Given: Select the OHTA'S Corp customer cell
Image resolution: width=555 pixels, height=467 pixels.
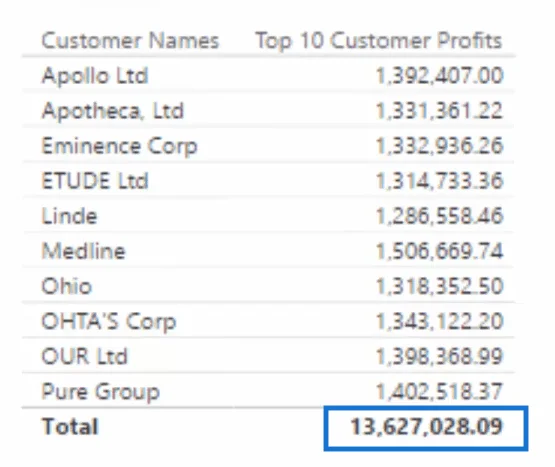Looking at the screenshot, I should click(109, 321).
